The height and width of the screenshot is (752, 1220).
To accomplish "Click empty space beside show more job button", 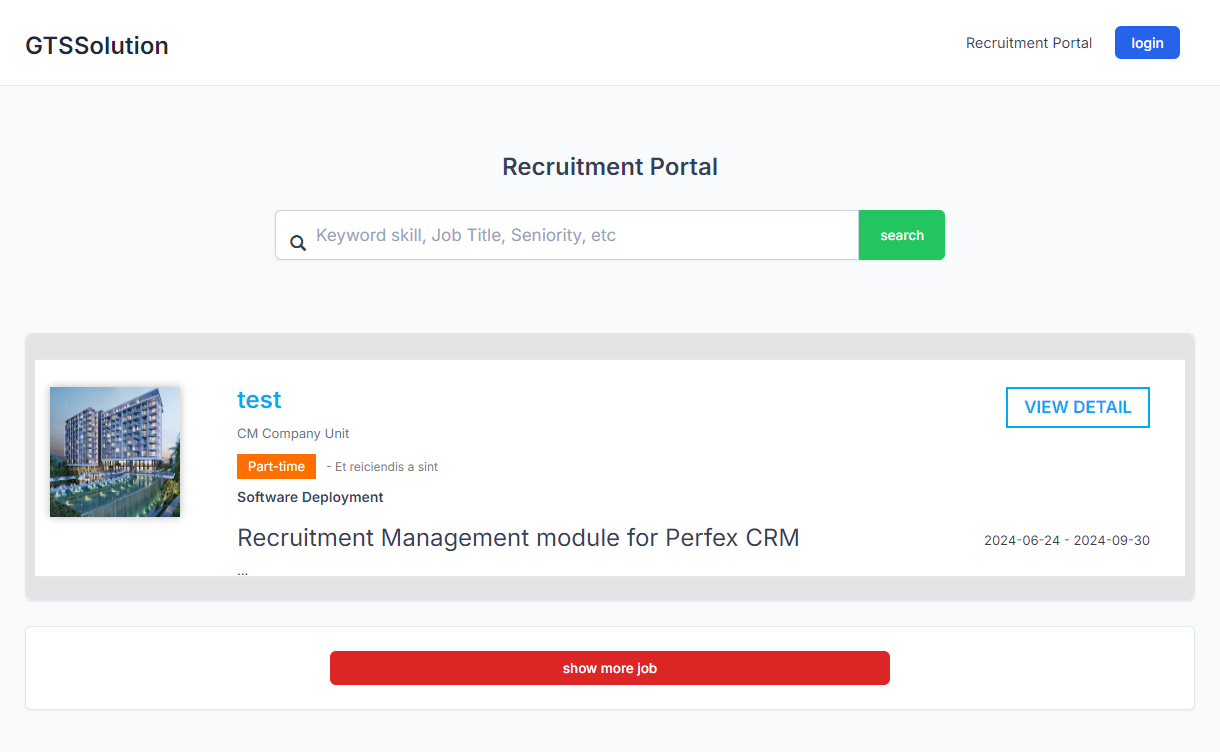I will 1040,668.
